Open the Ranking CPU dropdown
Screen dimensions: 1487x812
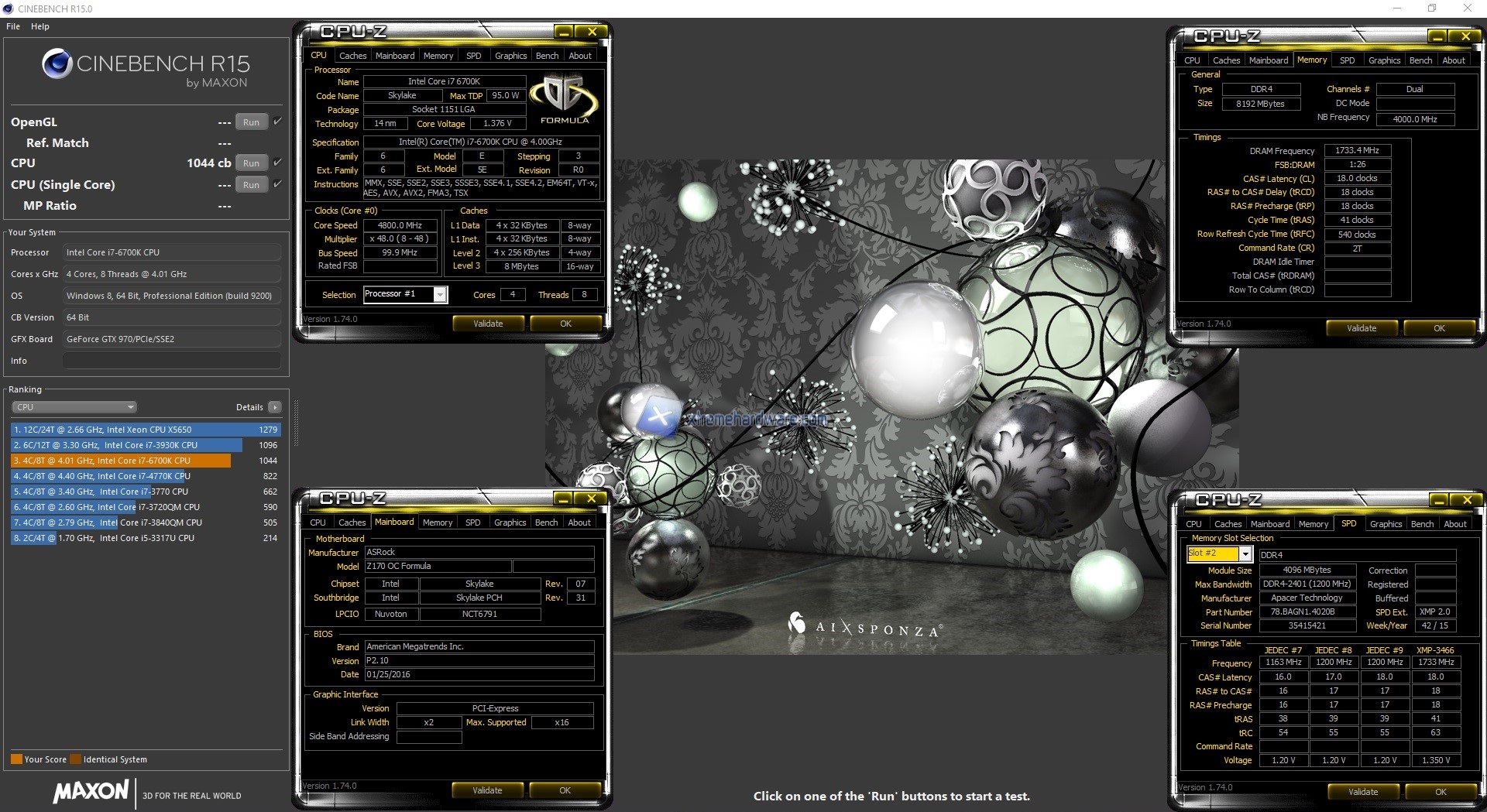coord(74,407)
